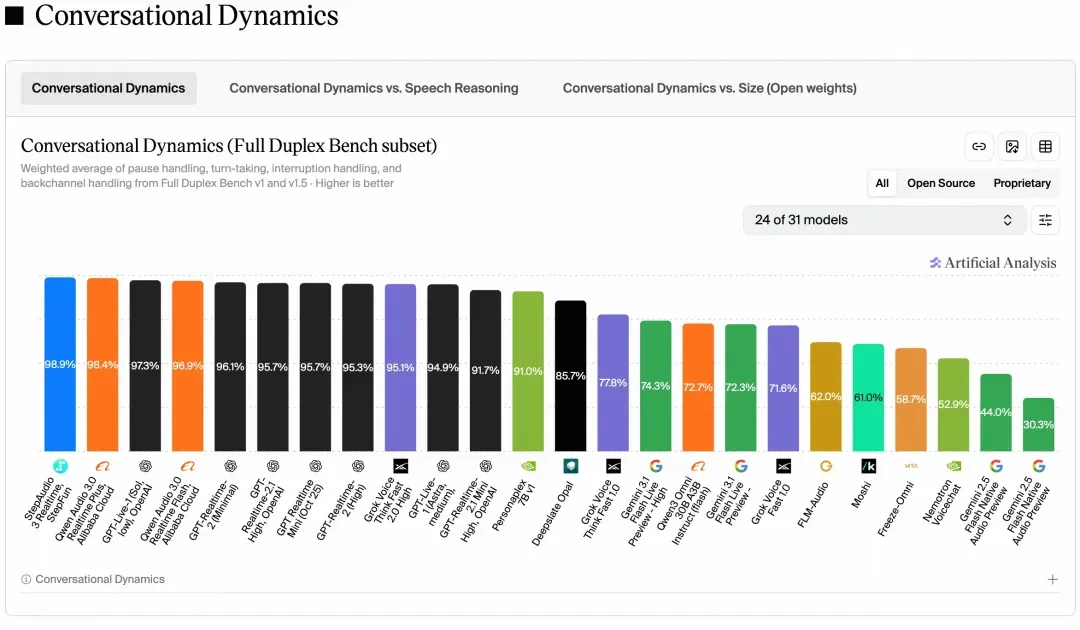Expand the Conversational Dynamics section with plus
1080x630 pixels.
point(1052,580)
